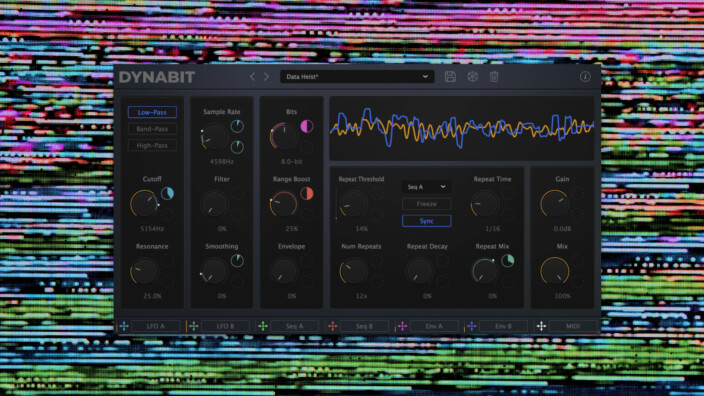Viewport: 704px width, 396px height.
Task: Open the Env B tab
Action: [x=503, y=326]
